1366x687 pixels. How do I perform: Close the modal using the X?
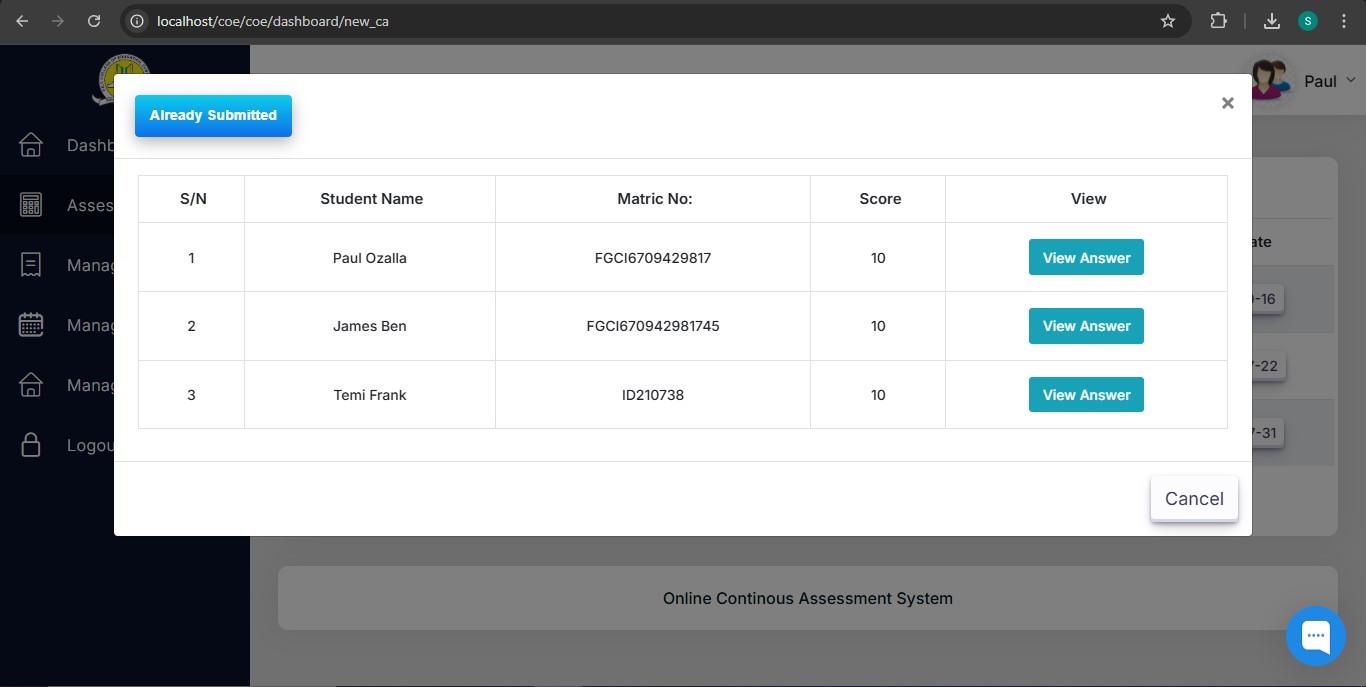1227,103
